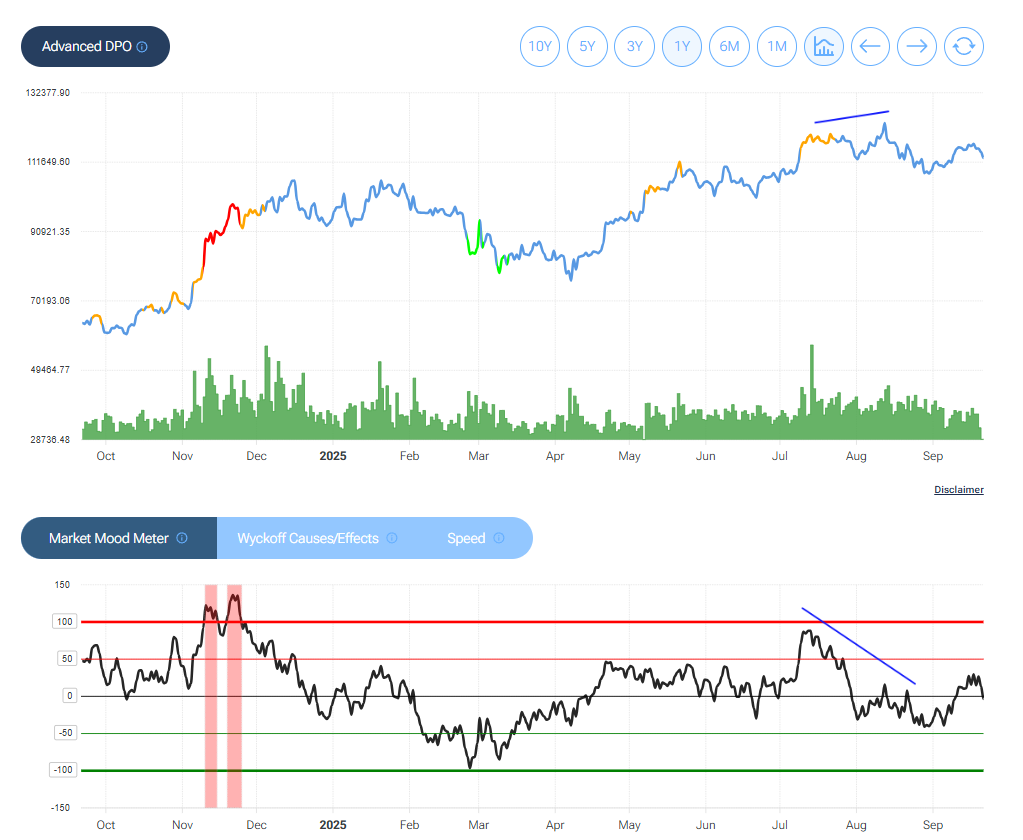Switch chart to 3Y range
1023x840 pixels.
(x=634, y=46)
